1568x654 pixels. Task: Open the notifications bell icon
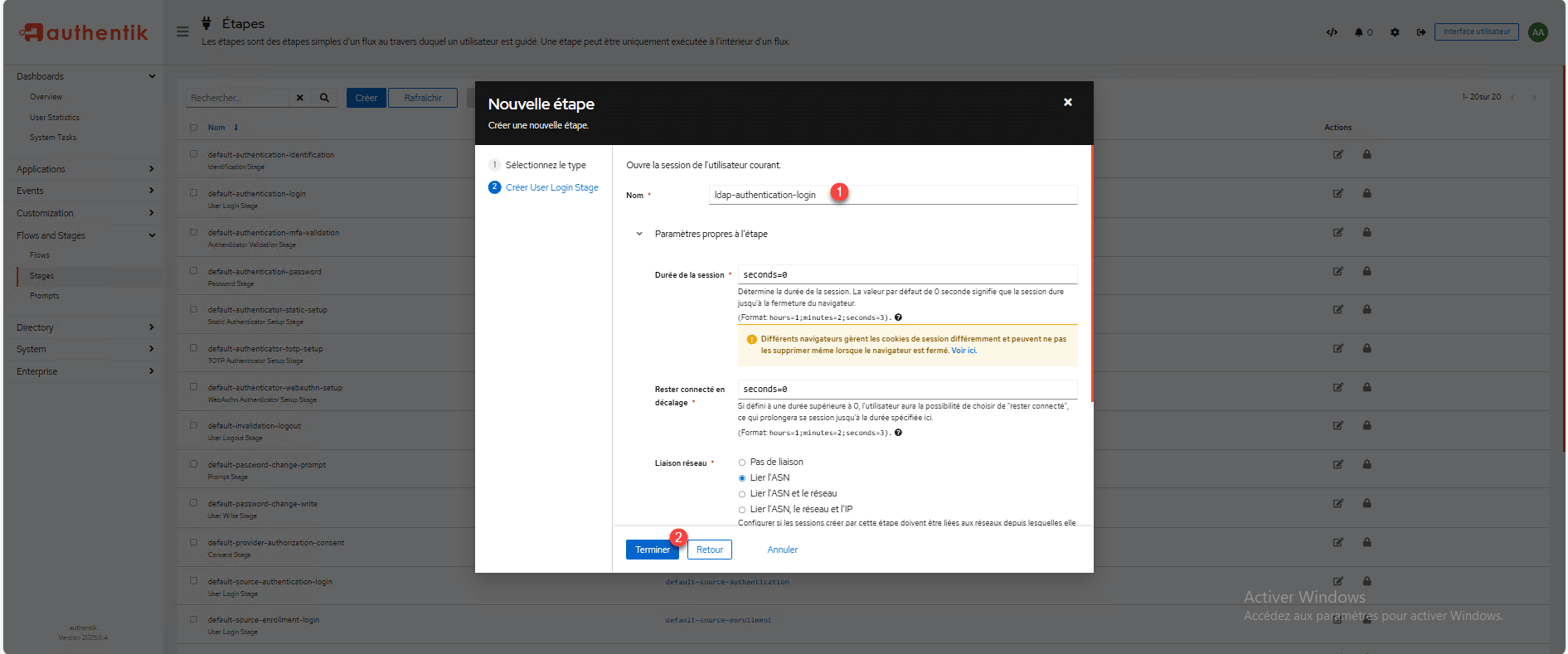1359,32
